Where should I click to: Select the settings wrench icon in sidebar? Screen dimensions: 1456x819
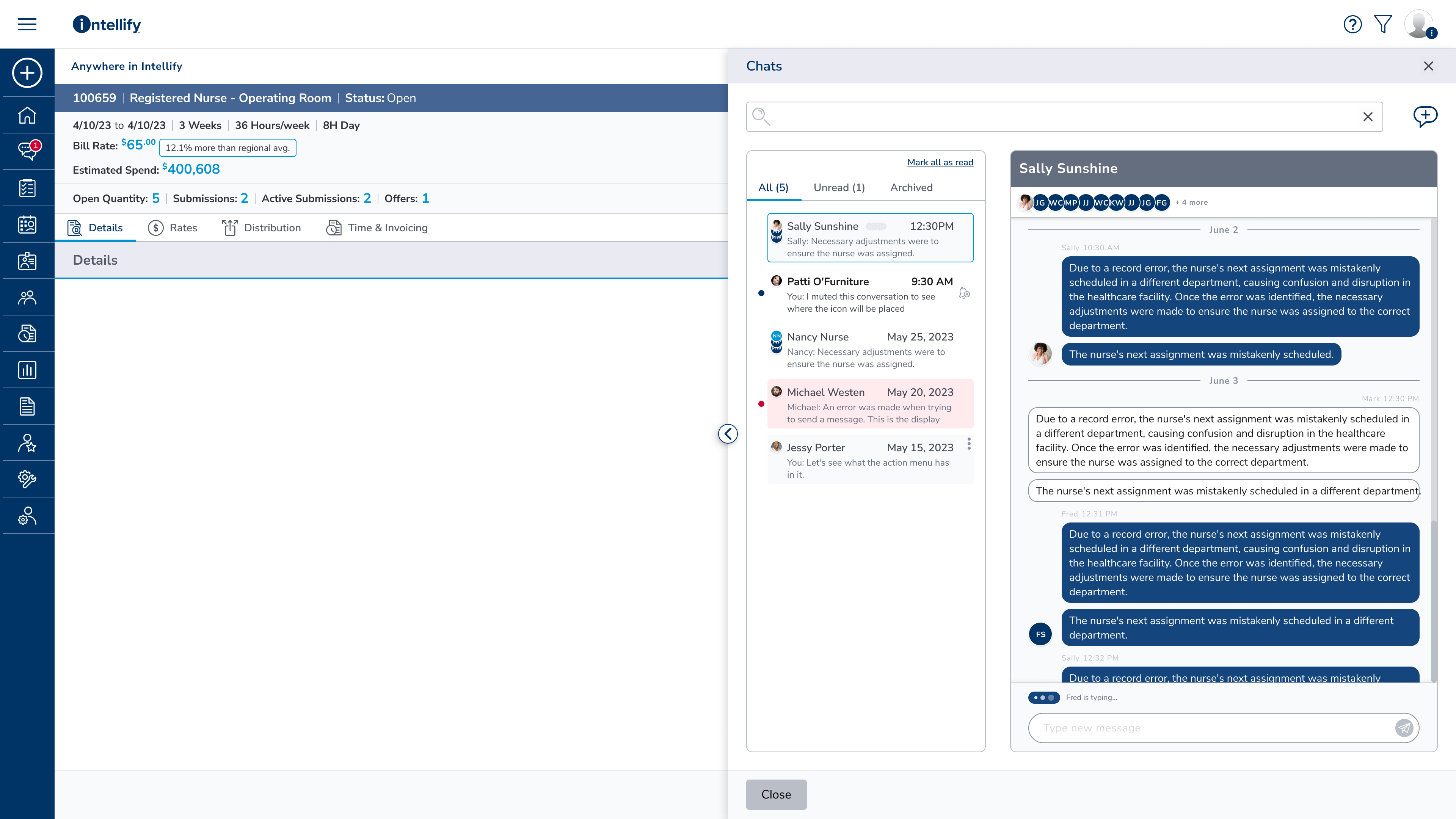pyautogui.click(x=27, y=479)
